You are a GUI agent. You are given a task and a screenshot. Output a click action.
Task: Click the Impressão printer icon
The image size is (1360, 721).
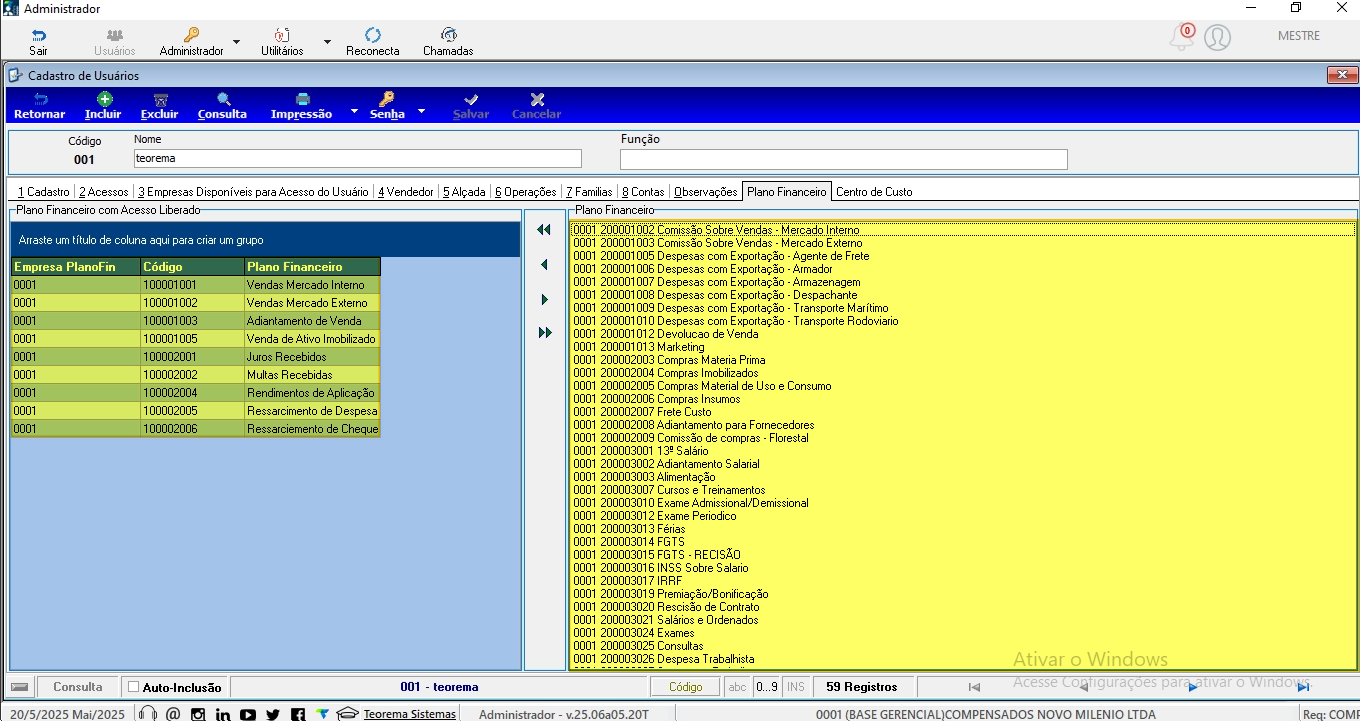pos(302,99)
